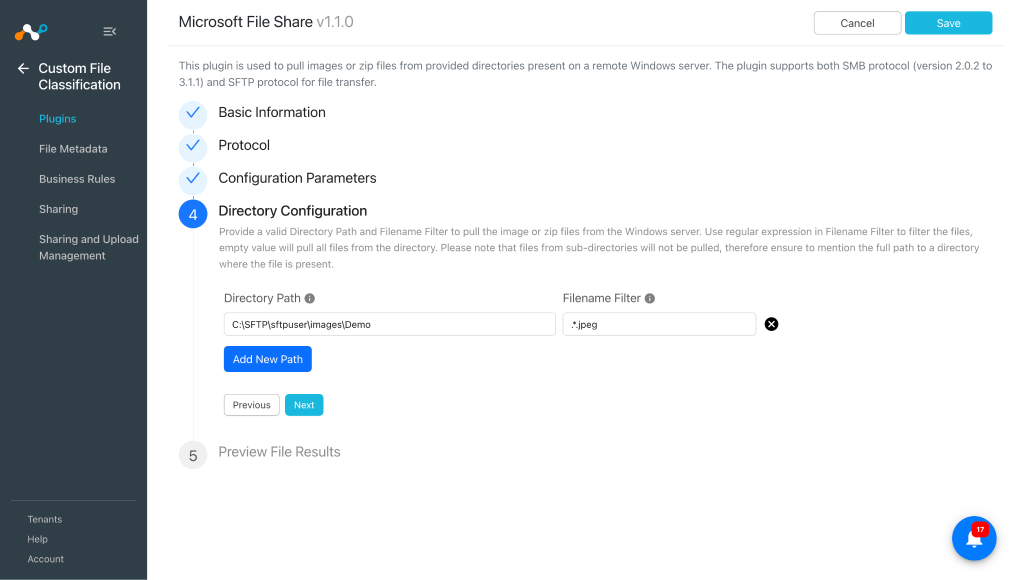Open Sharing and Upload Management
This screenshot has width=1024, height=580.
[x=88, y=248]
